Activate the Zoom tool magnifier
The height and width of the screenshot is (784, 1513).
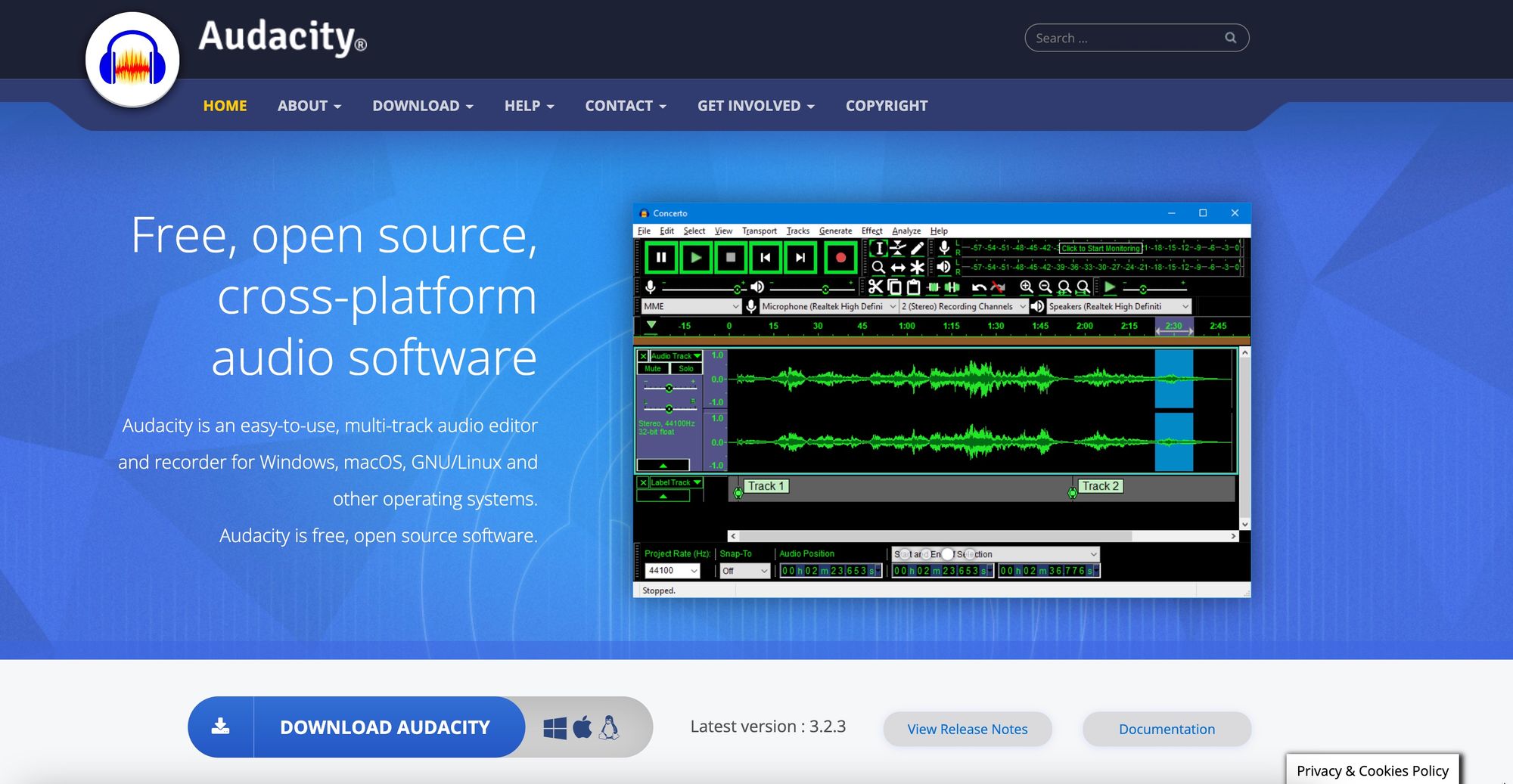(x=878, y=268)
